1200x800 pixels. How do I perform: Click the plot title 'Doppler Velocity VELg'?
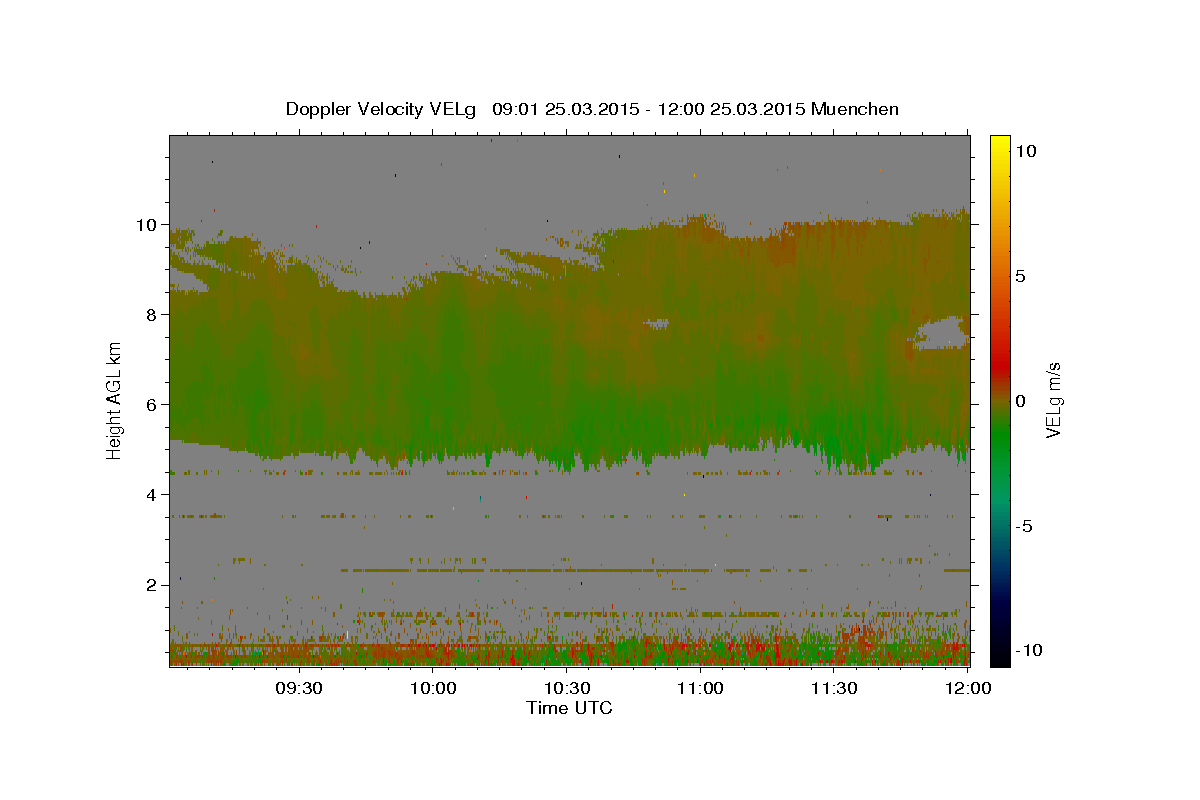coord(383,109)
